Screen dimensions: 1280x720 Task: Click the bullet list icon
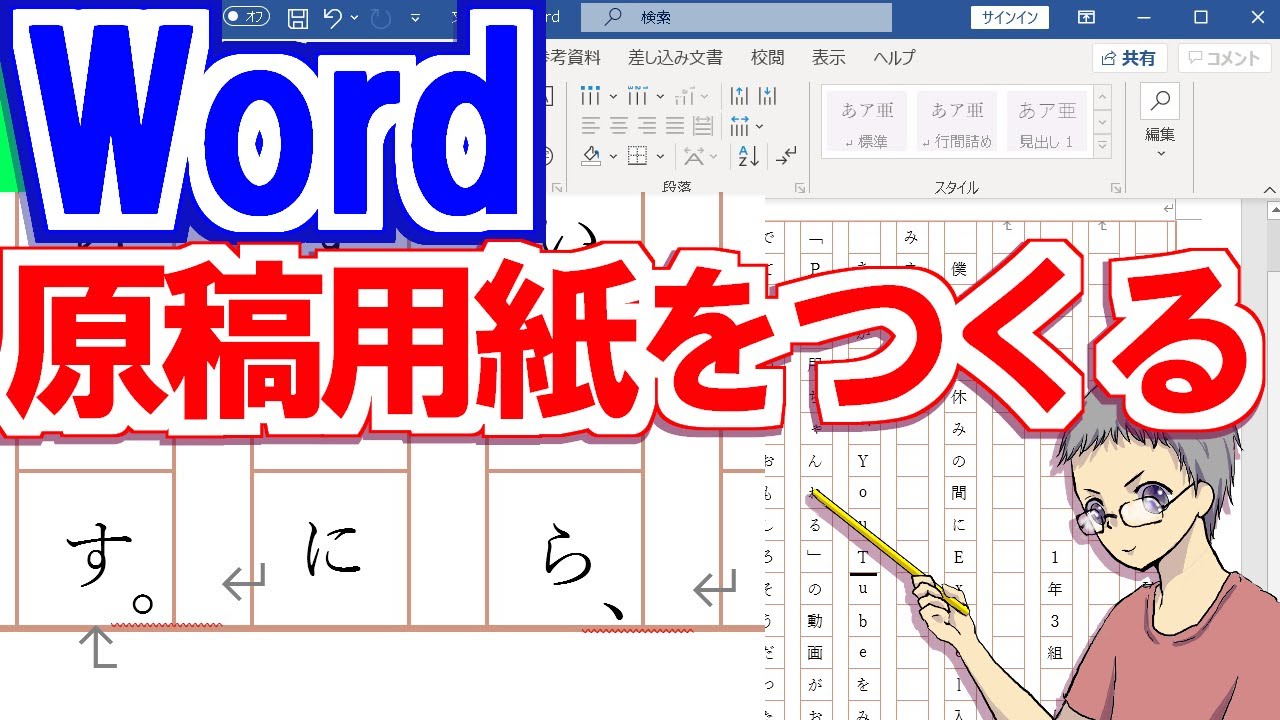pos(591,97)
